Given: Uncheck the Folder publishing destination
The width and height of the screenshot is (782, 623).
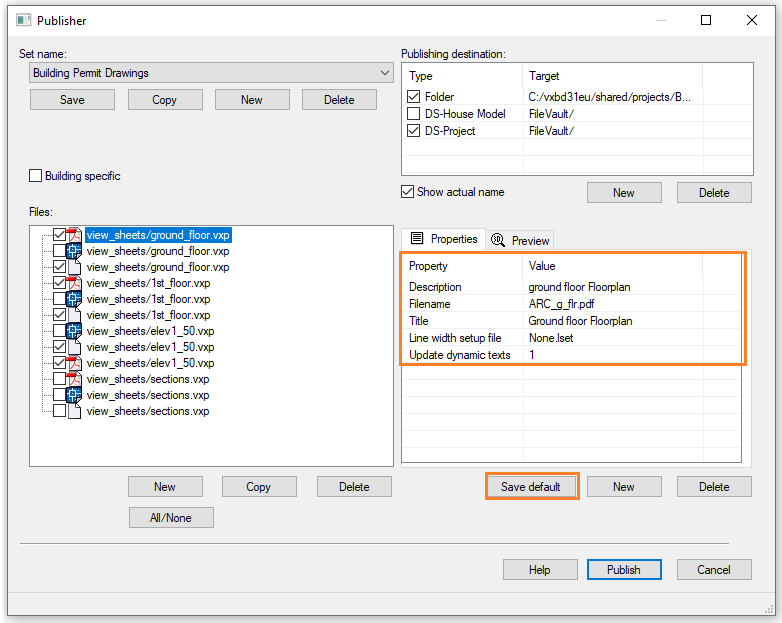Looking at the screenshot, I should tap(414, 97).
